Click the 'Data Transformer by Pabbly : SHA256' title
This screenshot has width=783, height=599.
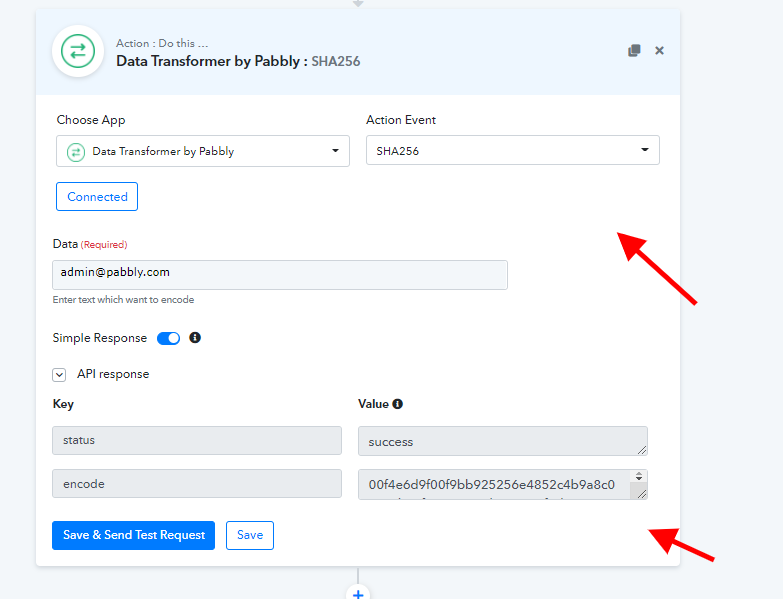tap(238, 61)
